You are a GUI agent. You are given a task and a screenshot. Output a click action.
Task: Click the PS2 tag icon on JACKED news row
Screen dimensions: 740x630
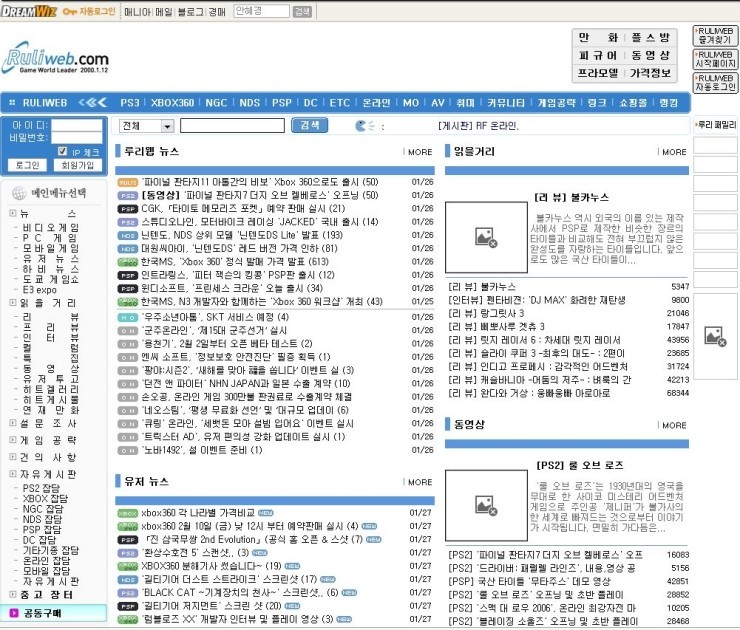127,222
